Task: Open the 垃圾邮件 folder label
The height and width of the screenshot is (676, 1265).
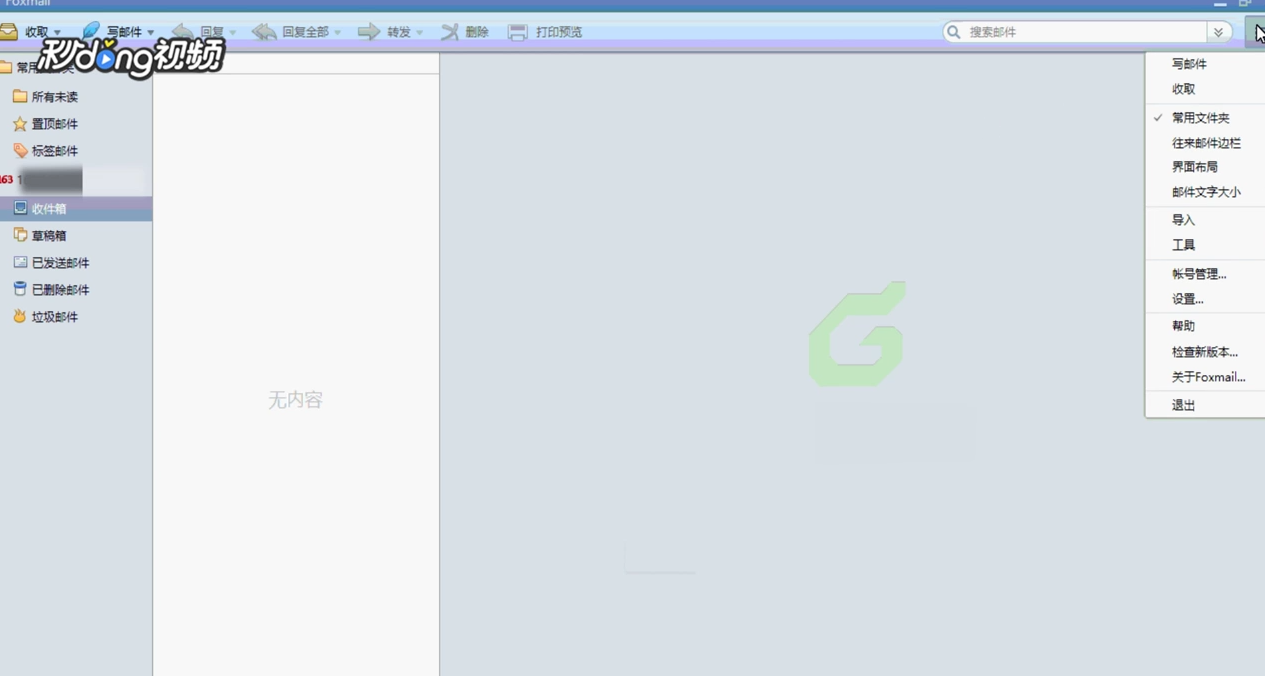Action: point(55,317)
